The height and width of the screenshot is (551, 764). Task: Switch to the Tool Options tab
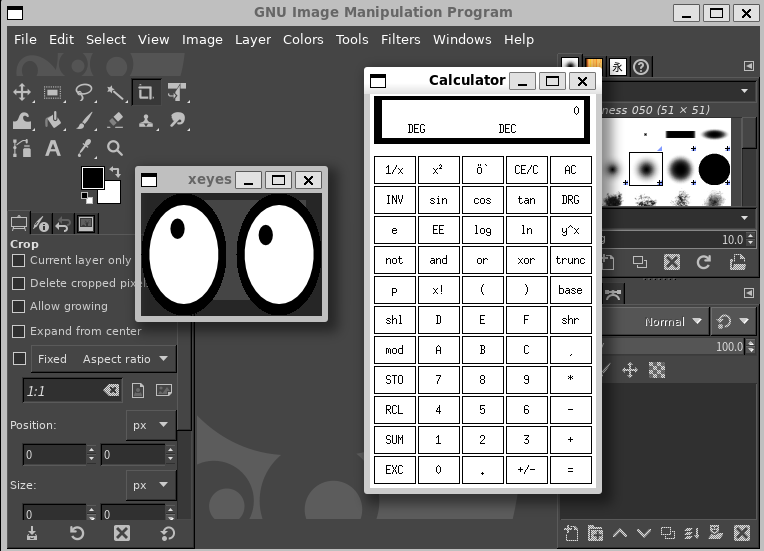tap(19, 224)
